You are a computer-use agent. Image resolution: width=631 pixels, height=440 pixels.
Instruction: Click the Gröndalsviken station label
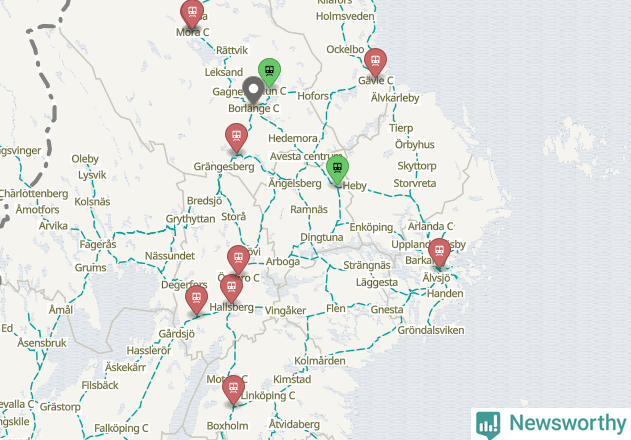pos(431,330)
